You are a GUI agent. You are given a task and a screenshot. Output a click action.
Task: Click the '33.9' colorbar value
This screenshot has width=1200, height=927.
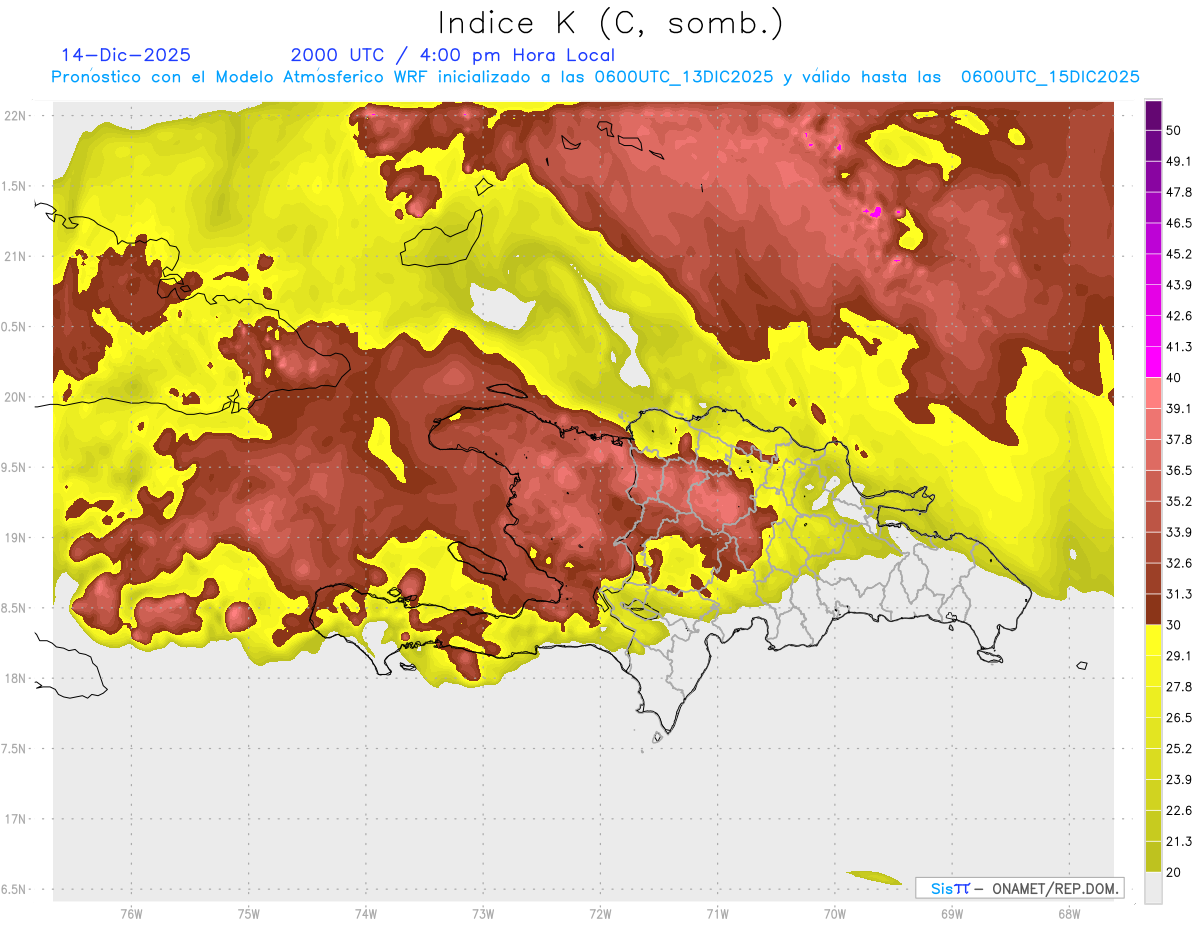1178,532
